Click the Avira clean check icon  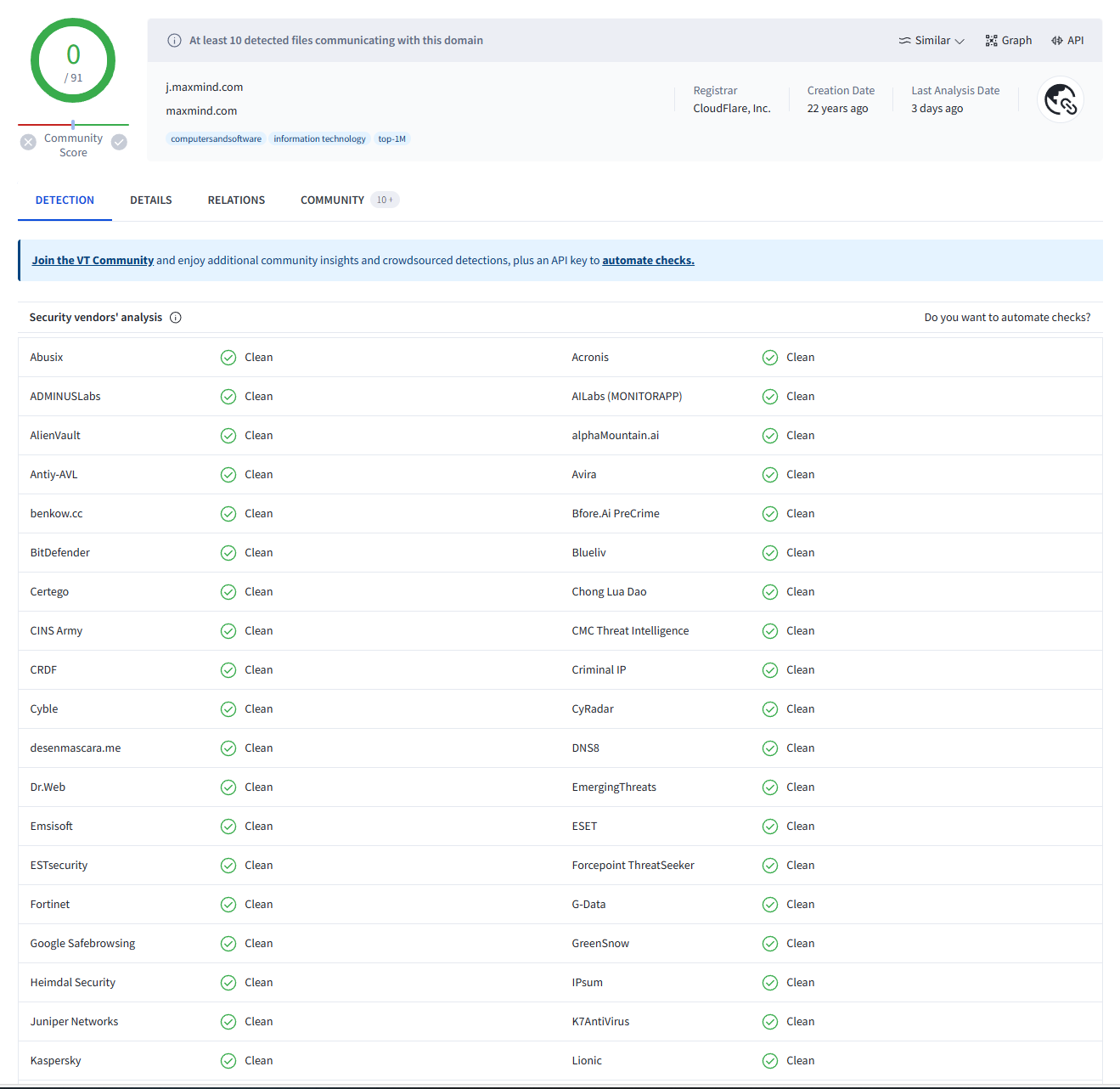tap(770, 475)
